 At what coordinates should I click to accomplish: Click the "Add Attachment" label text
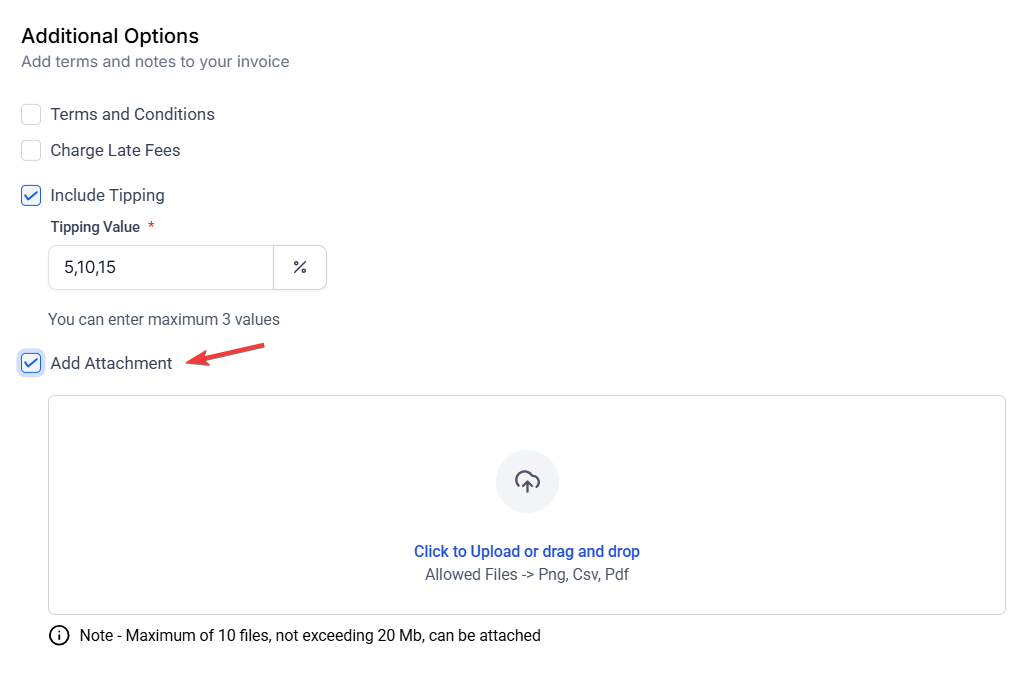tap(111, 363)
